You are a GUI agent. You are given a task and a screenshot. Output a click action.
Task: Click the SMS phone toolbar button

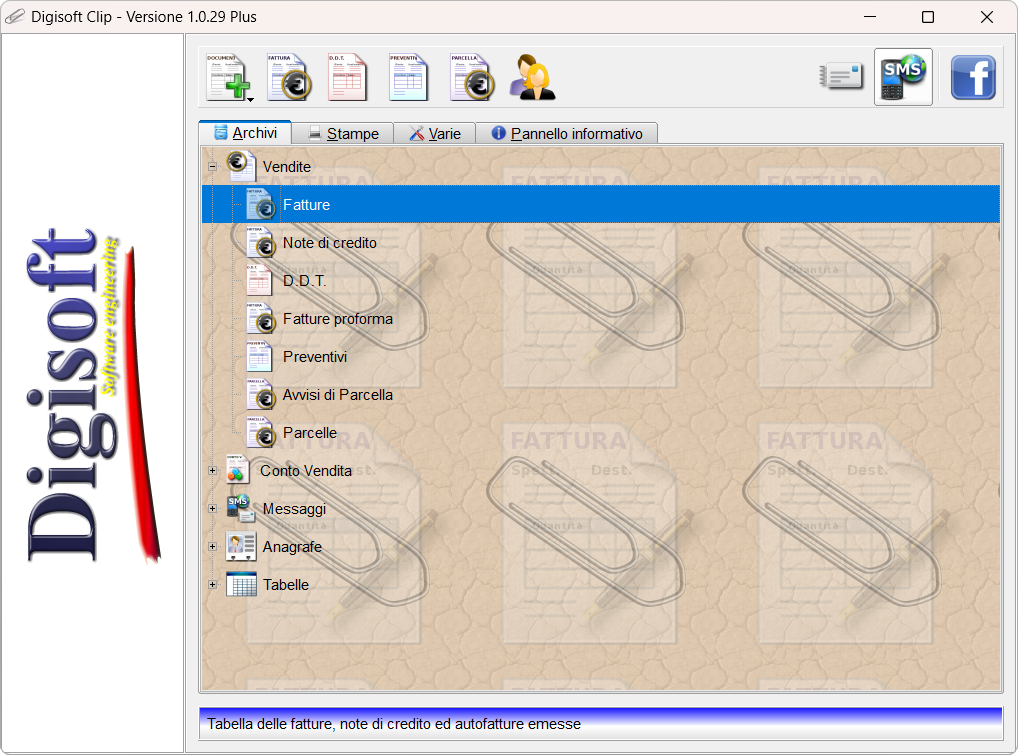(x=903, y=77)
